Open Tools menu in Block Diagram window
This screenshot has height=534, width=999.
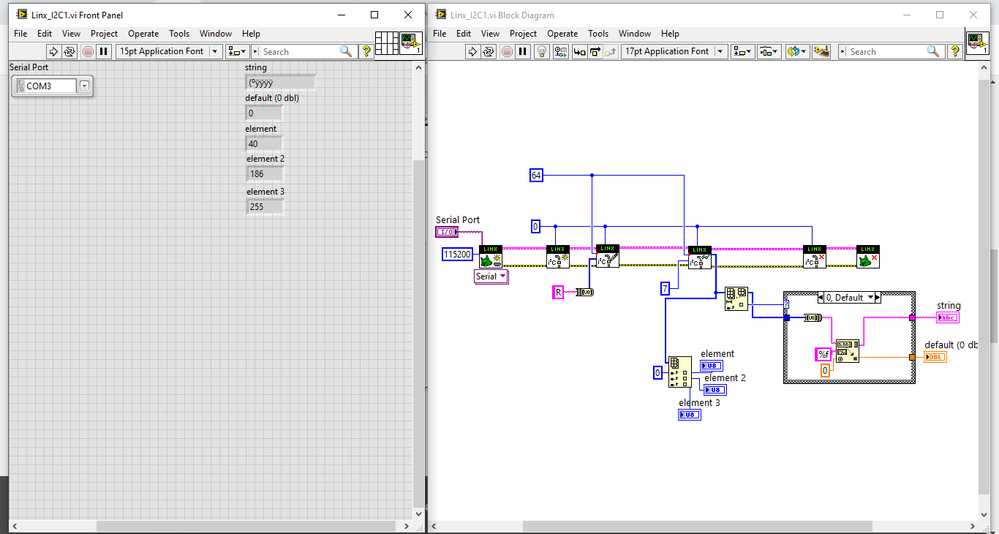tap(598, 34)
